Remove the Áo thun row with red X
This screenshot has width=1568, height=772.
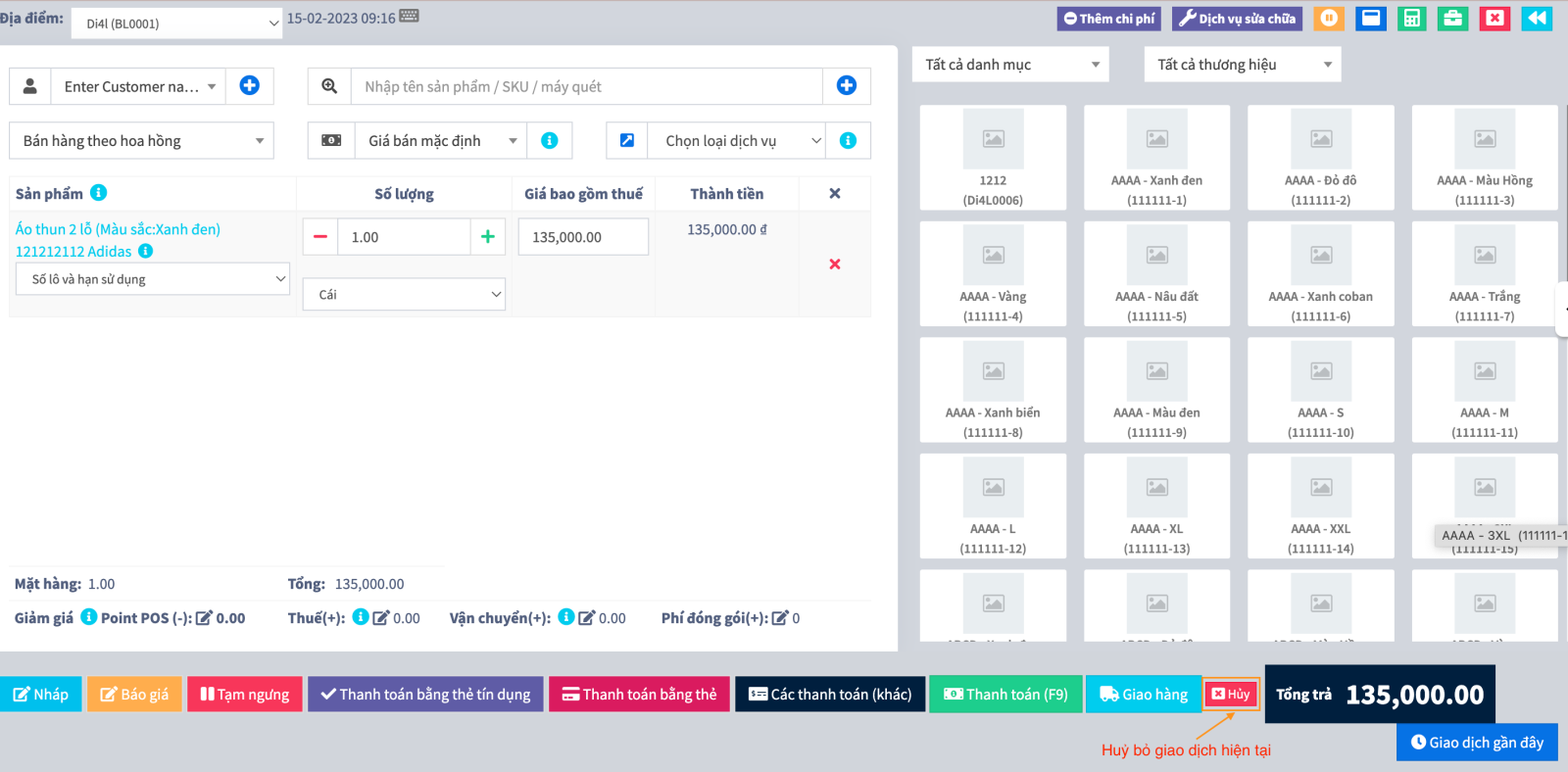point(835,265)
